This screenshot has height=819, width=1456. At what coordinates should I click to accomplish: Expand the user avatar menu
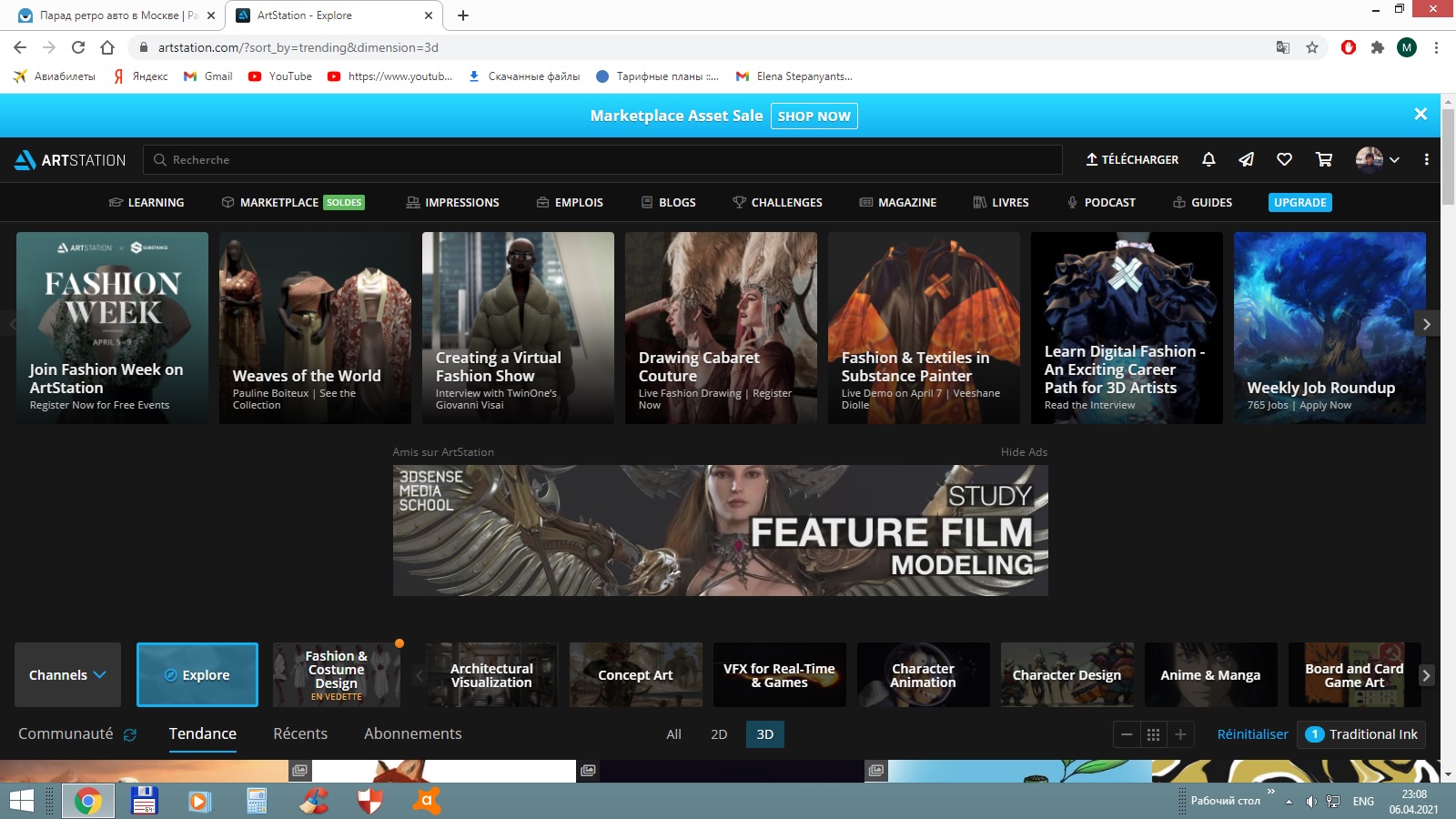click(x=1377, y=159)
